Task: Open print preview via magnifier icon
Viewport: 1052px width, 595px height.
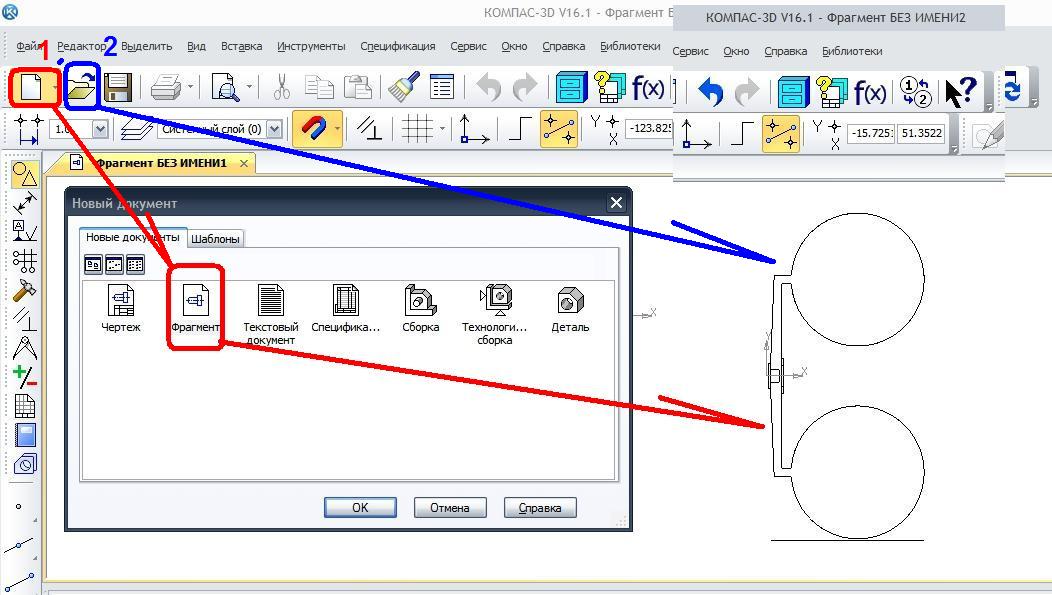Action: coord(225,87)
